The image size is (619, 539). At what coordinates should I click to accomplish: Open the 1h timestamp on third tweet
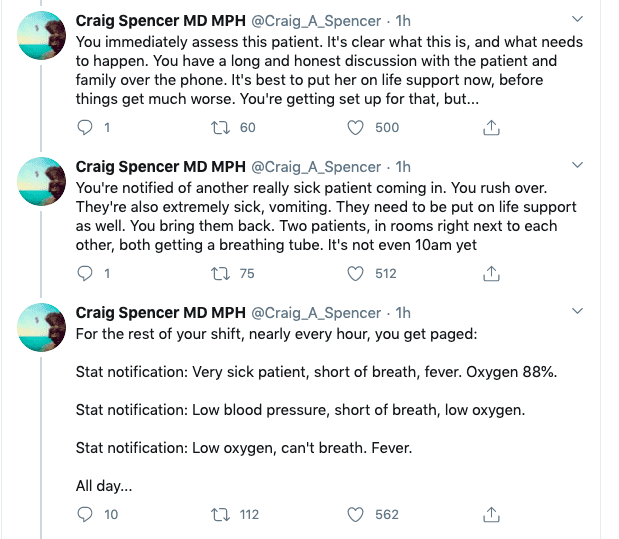(x=403, y=312)
